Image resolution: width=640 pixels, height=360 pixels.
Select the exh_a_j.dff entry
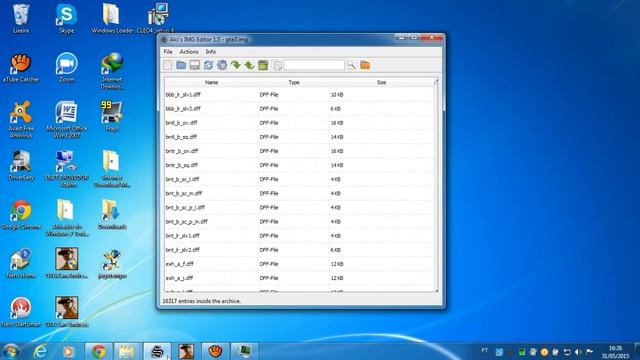pos(299,278)
